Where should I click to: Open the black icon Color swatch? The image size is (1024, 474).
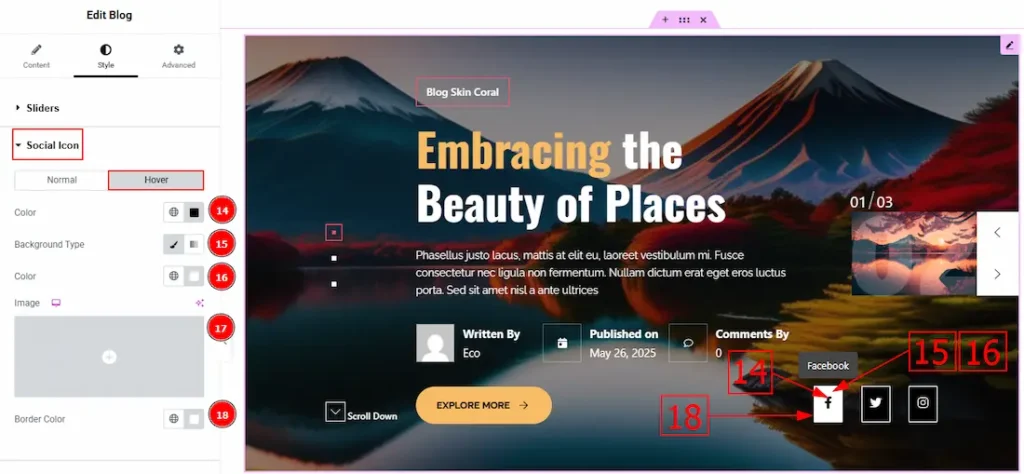[x=194, y=212]
